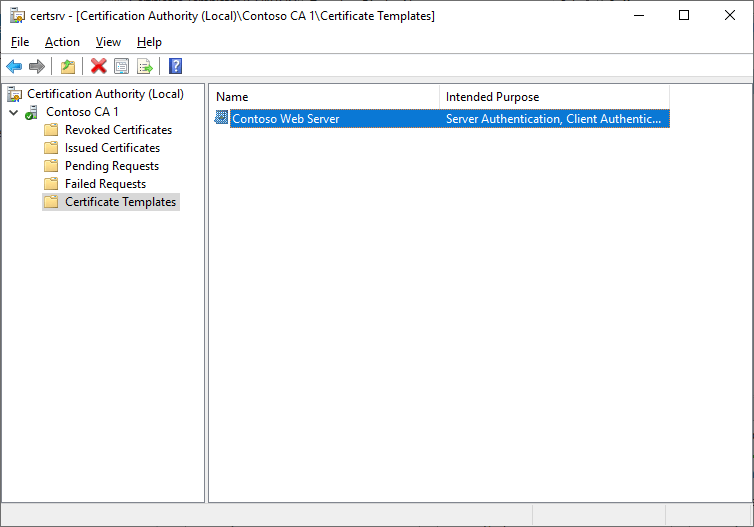Image resolution: width=754 pixels, height=527 pixels.
Task: Open the View menu
Action: (x=108, y=42)
